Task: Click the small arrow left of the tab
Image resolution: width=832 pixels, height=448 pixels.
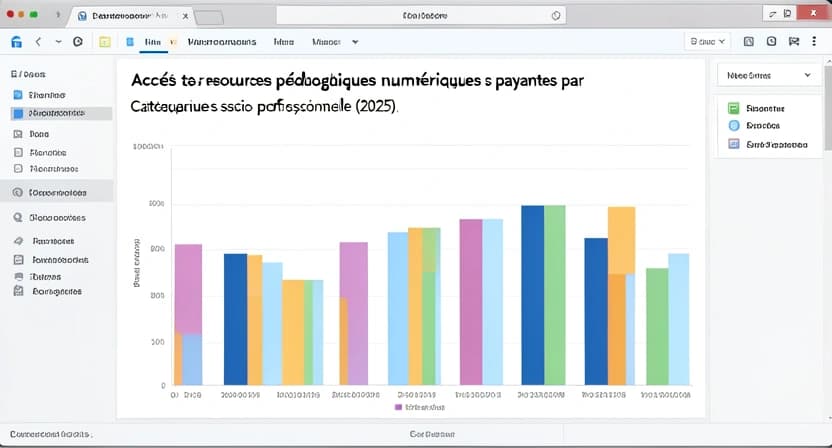Action: tap(58, 15)
